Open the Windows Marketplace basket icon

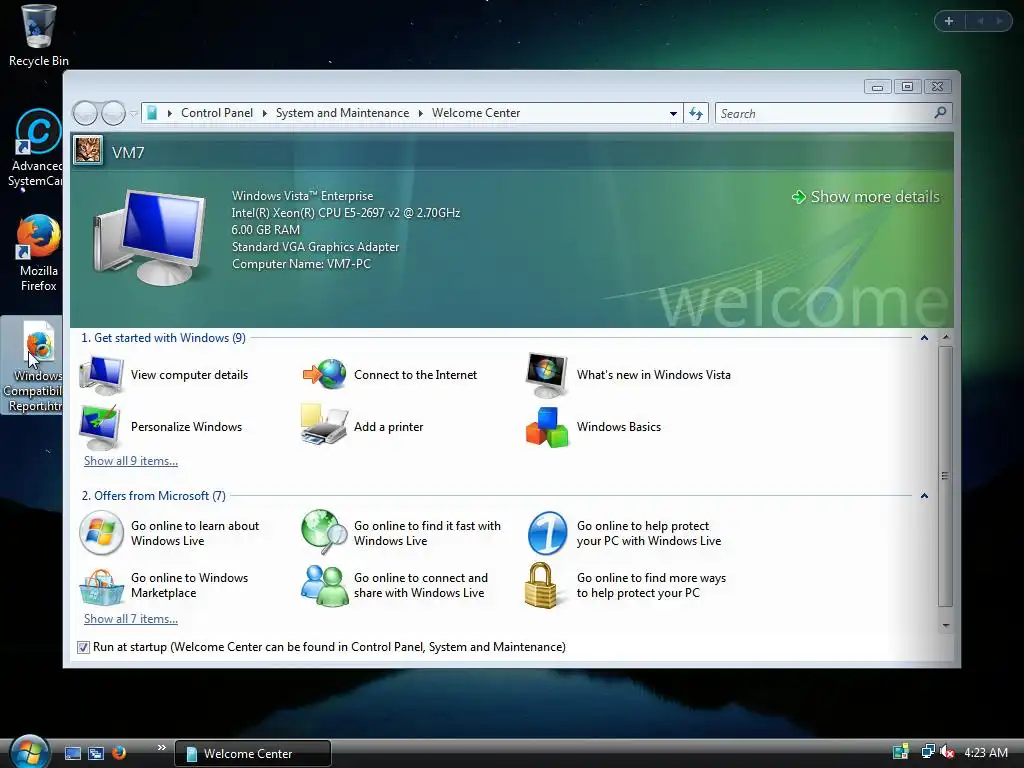pos(101,586)
